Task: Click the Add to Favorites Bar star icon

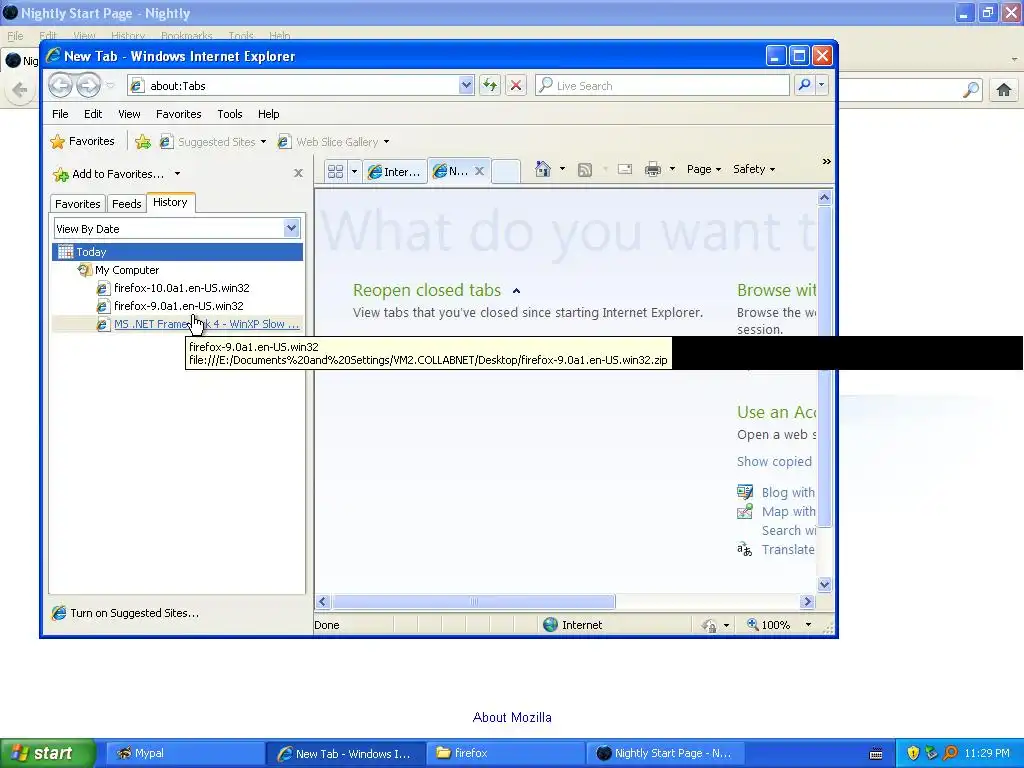Action: click(143, 141)
